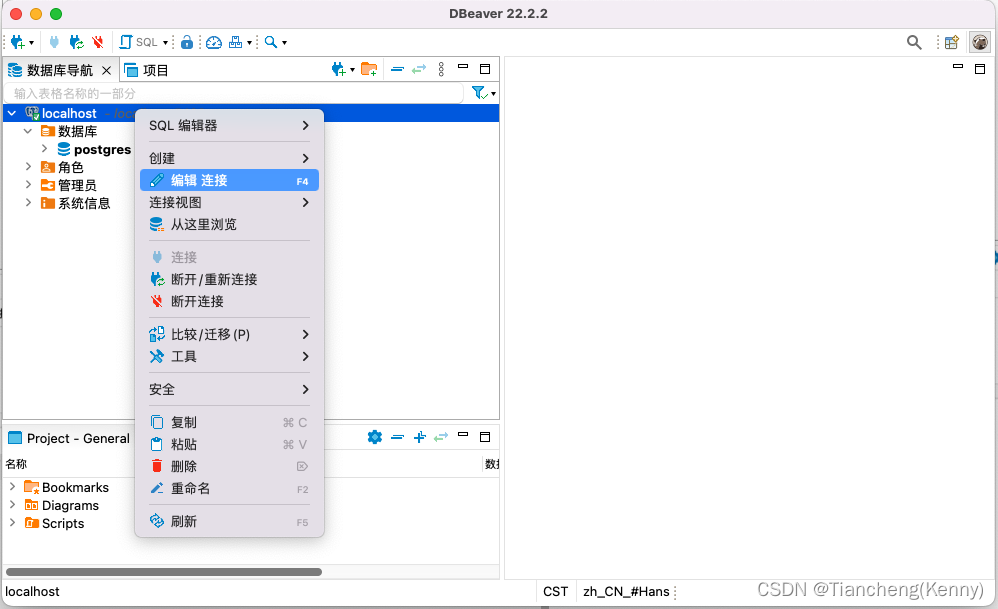Open the navigator panel view menu dots

[441, 69]
